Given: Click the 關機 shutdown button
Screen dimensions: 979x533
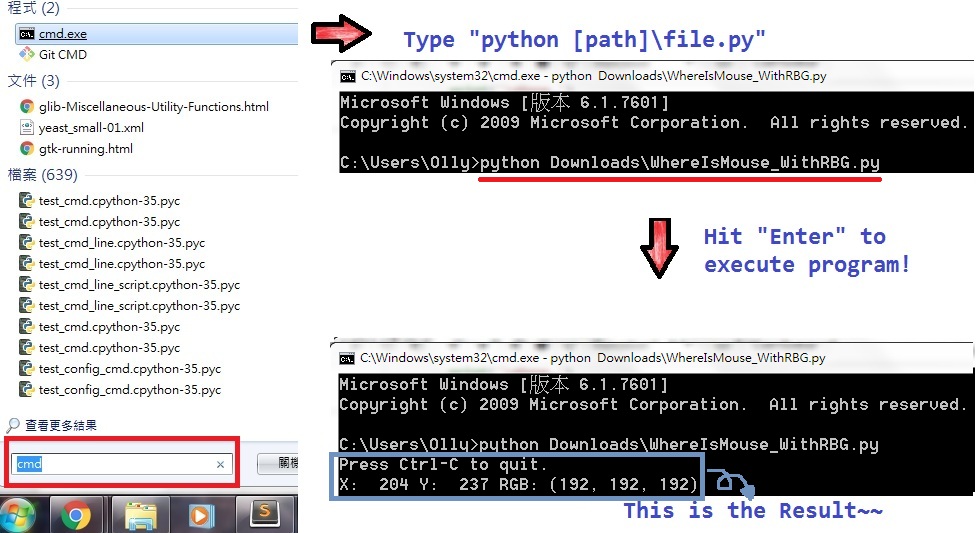Looking at the screenshot, I should point(278,463).
